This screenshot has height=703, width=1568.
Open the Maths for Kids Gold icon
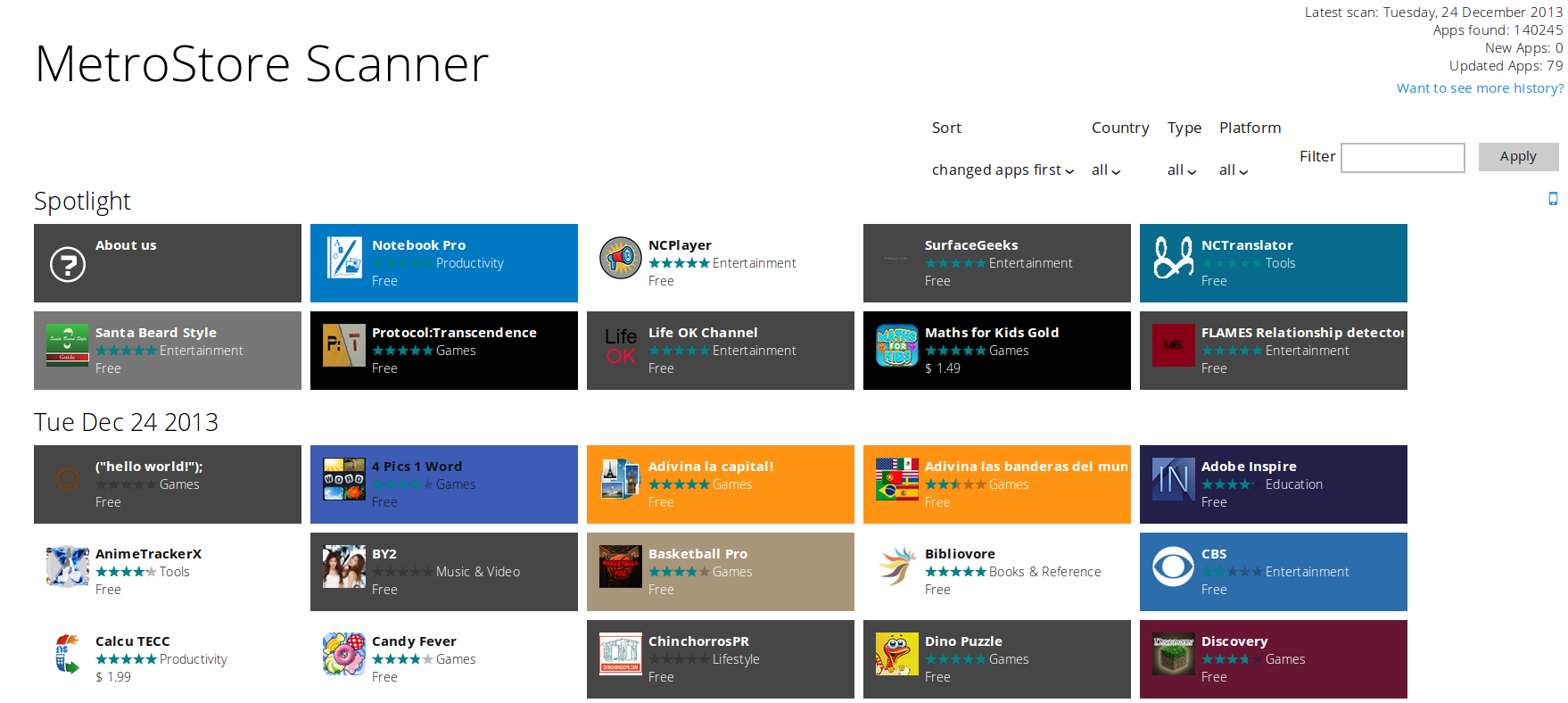(x=897, y=345)
